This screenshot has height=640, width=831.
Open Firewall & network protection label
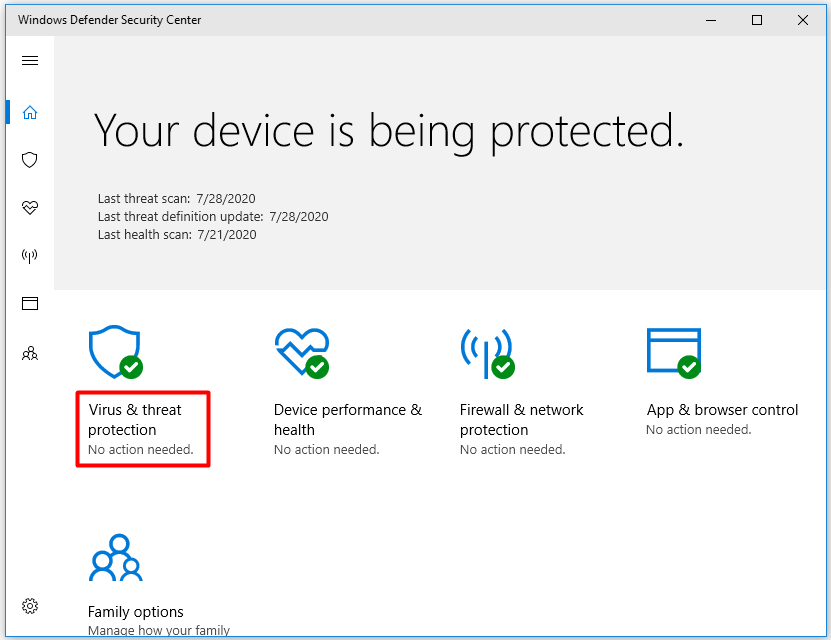coord(521,420)
